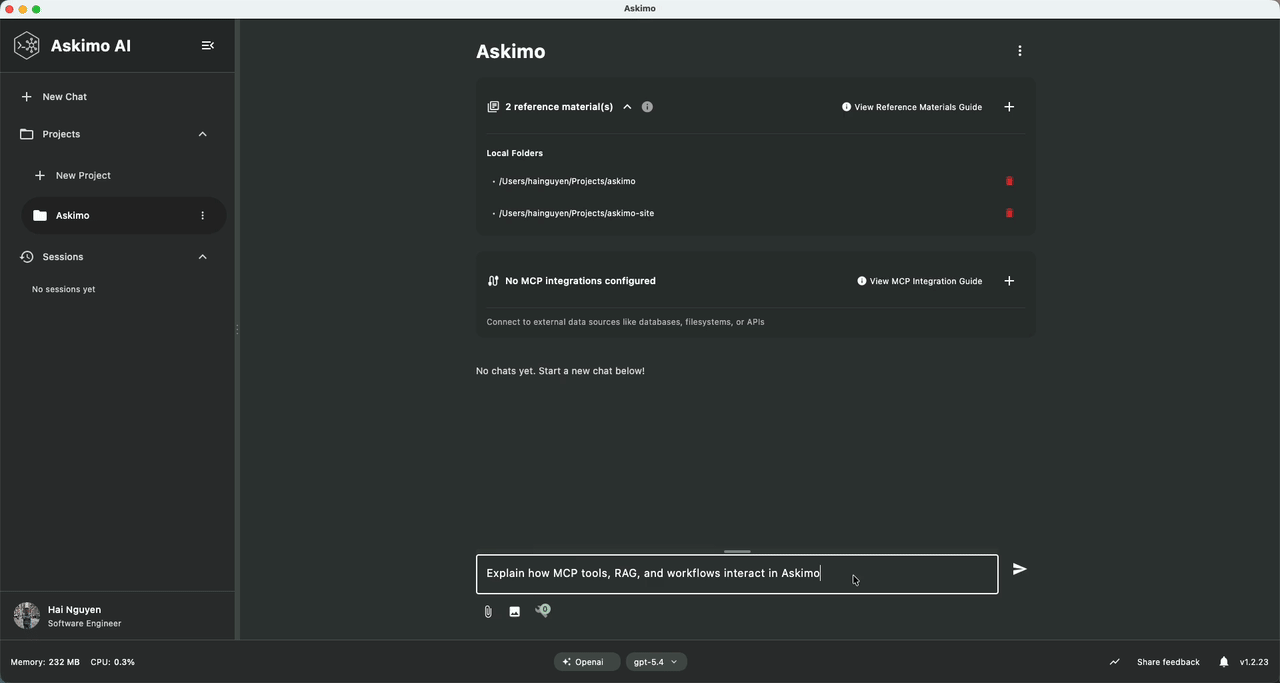
Task: Delete the askimo reference folder
Action: pos(1009,181)
